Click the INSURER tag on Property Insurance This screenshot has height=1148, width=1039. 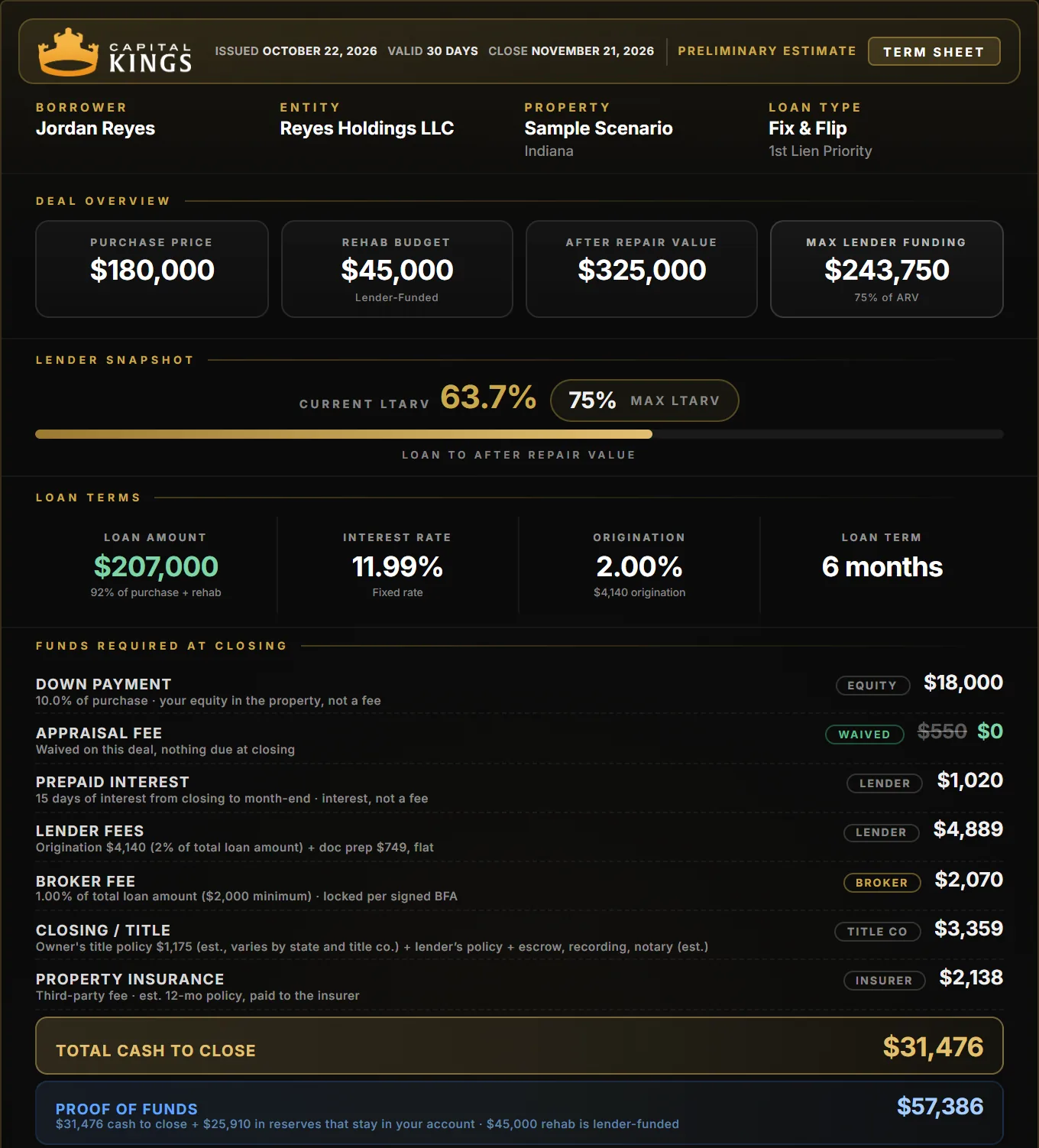[884, 981]
